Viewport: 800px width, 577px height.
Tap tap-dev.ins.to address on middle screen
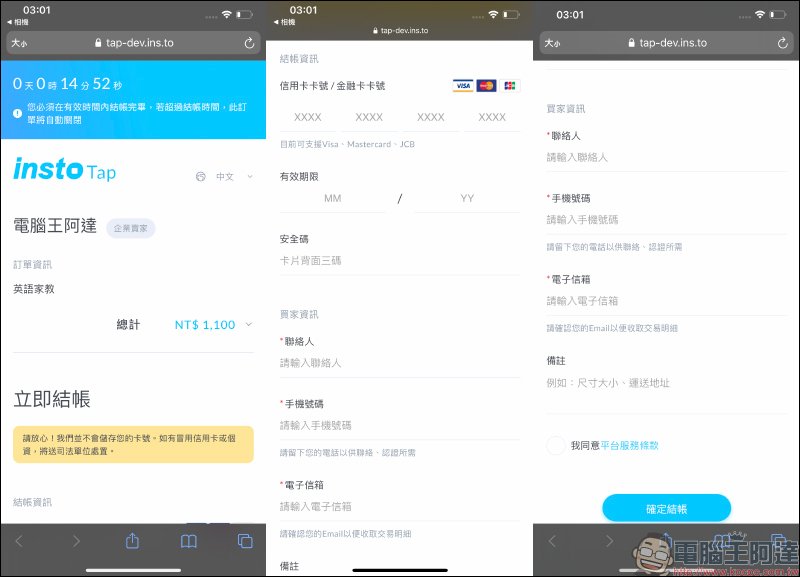pos(404,31)
